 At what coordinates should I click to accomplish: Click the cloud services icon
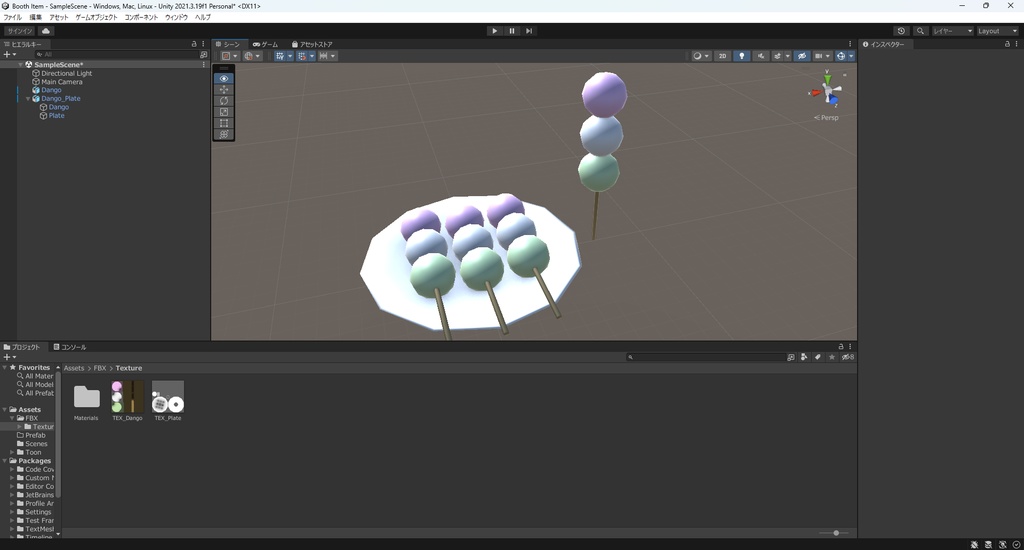(x=46, y=31)
